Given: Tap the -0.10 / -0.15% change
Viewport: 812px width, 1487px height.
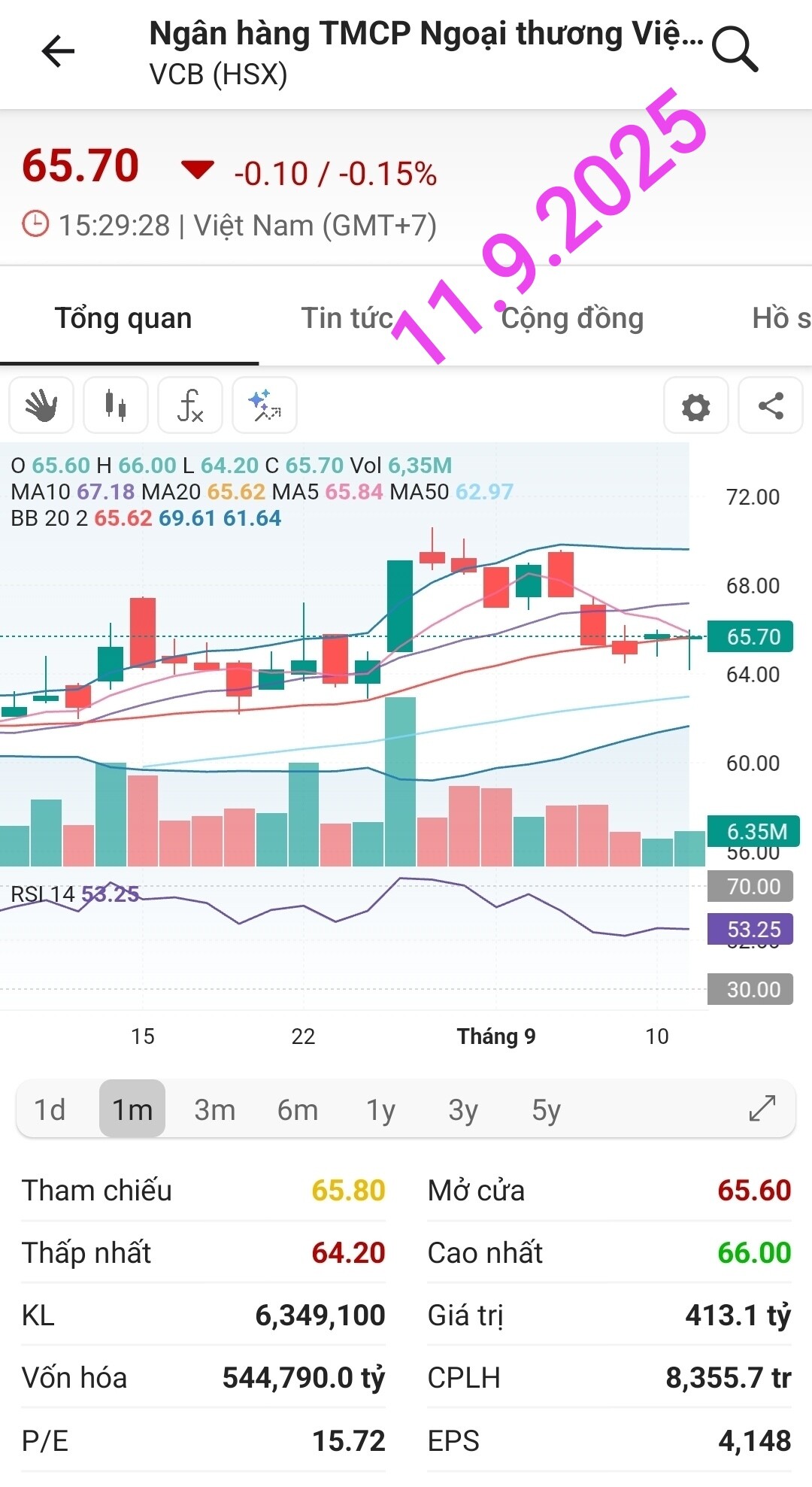Looking at the screenshot, I should (335, 174).
